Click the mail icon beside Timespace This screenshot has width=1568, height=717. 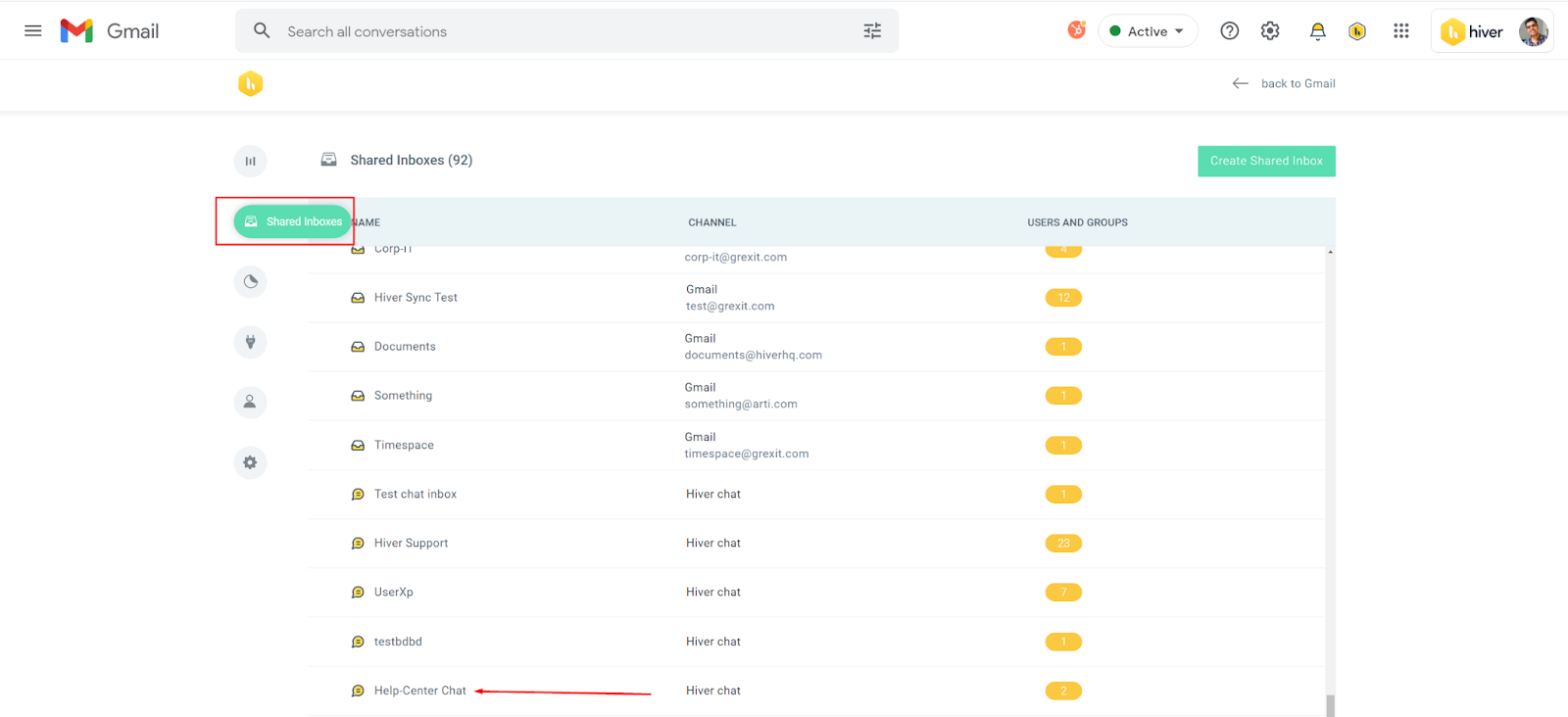(358, 445)
